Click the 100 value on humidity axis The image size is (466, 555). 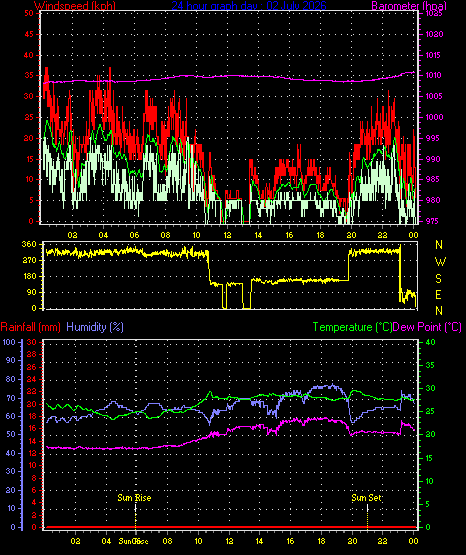pos(9,342)
